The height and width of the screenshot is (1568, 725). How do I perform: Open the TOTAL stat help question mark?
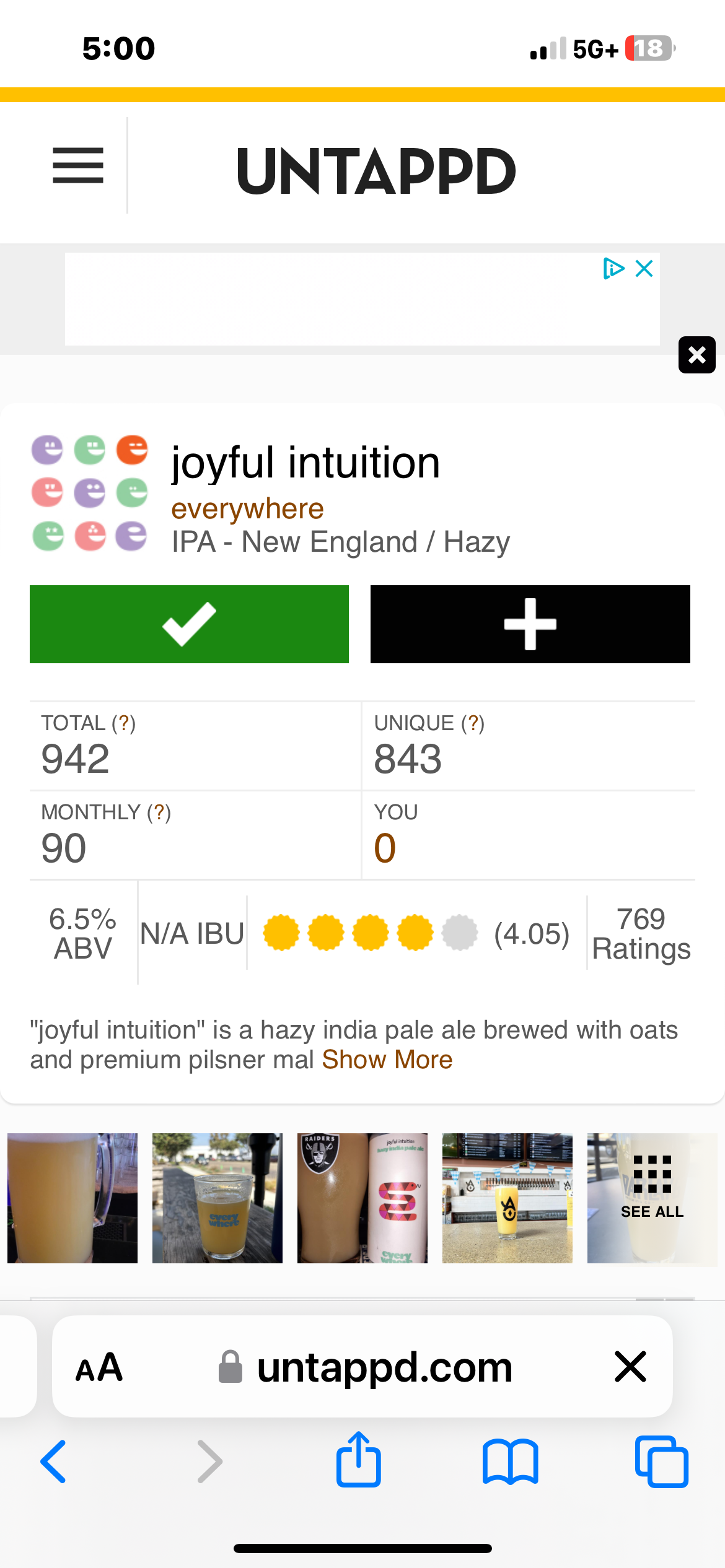(x=123, y=723)
